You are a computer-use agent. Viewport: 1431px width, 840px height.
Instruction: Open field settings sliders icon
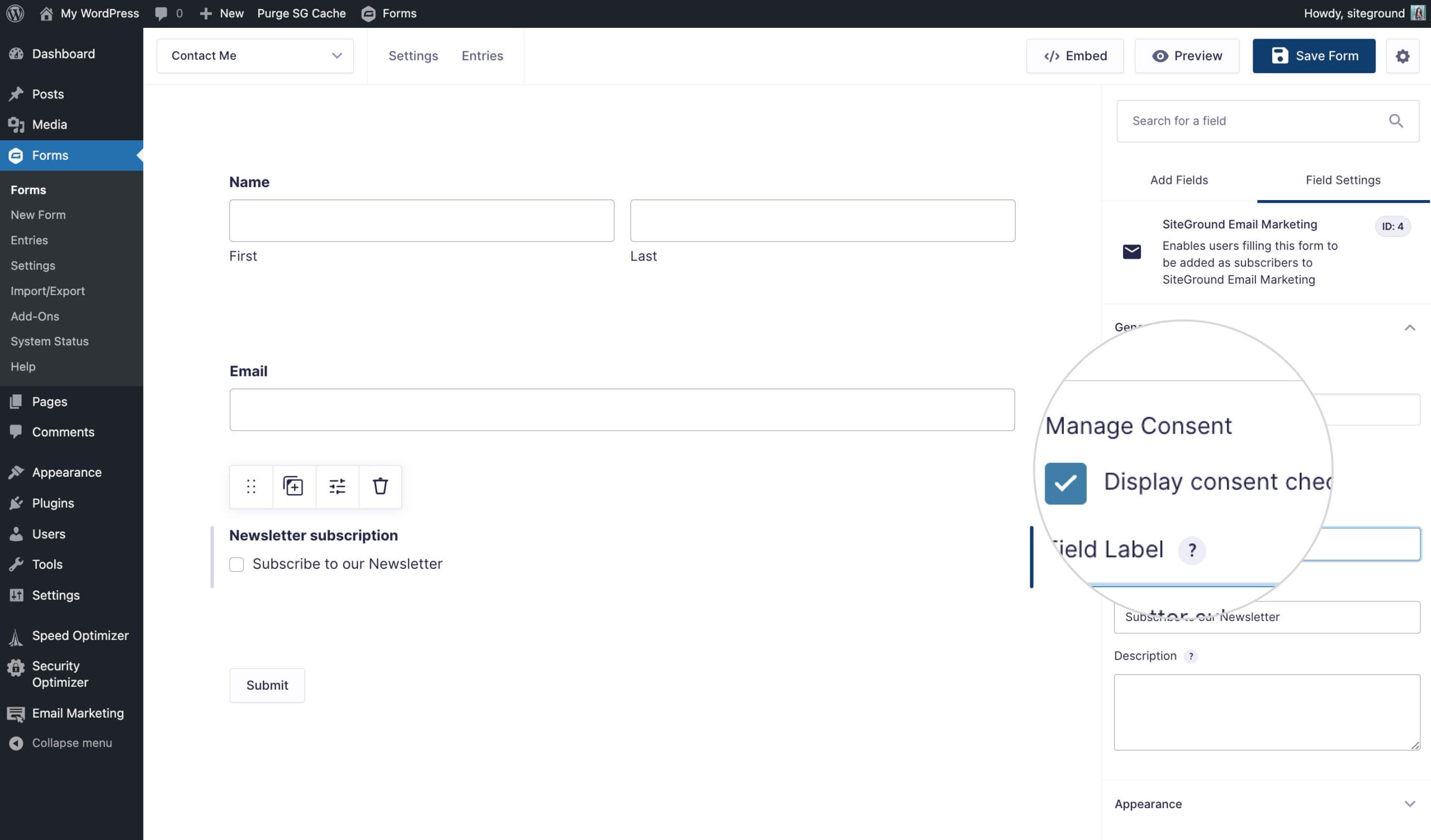click(337, 486)
